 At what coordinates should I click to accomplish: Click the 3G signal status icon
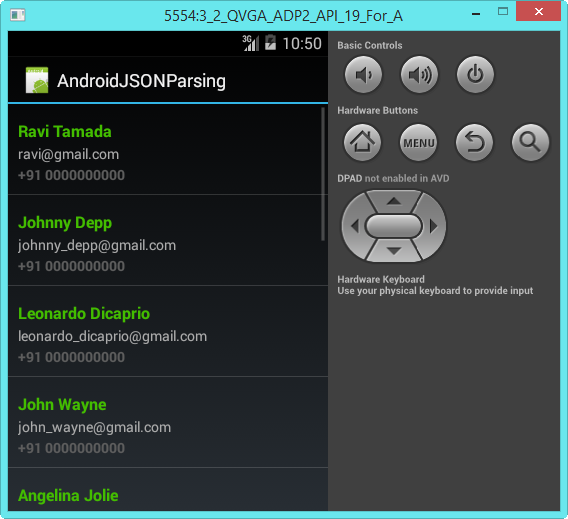(251, 43)
